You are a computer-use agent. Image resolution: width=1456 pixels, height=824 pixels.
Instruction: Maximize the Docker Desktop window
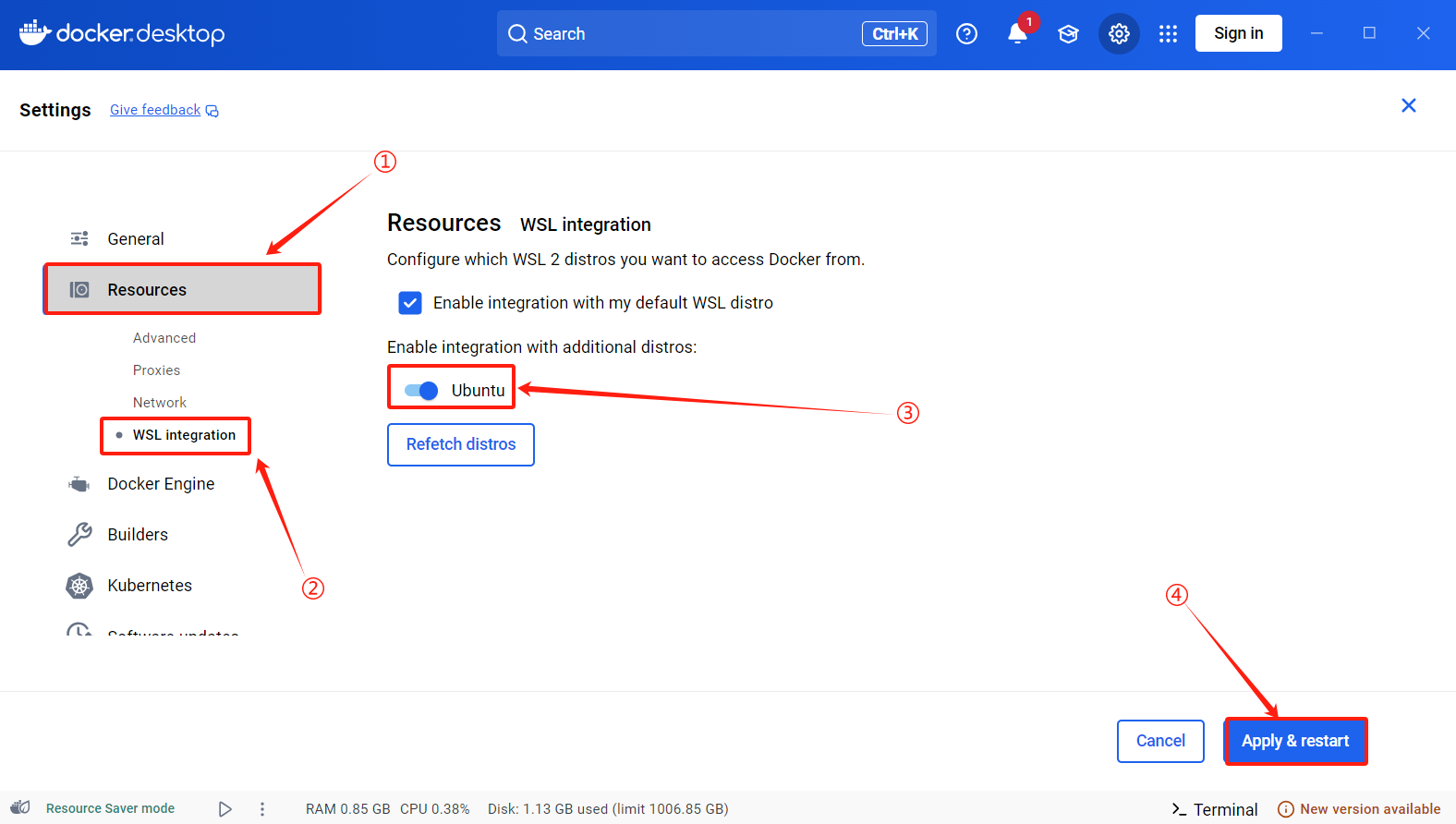pos(1369,33)
